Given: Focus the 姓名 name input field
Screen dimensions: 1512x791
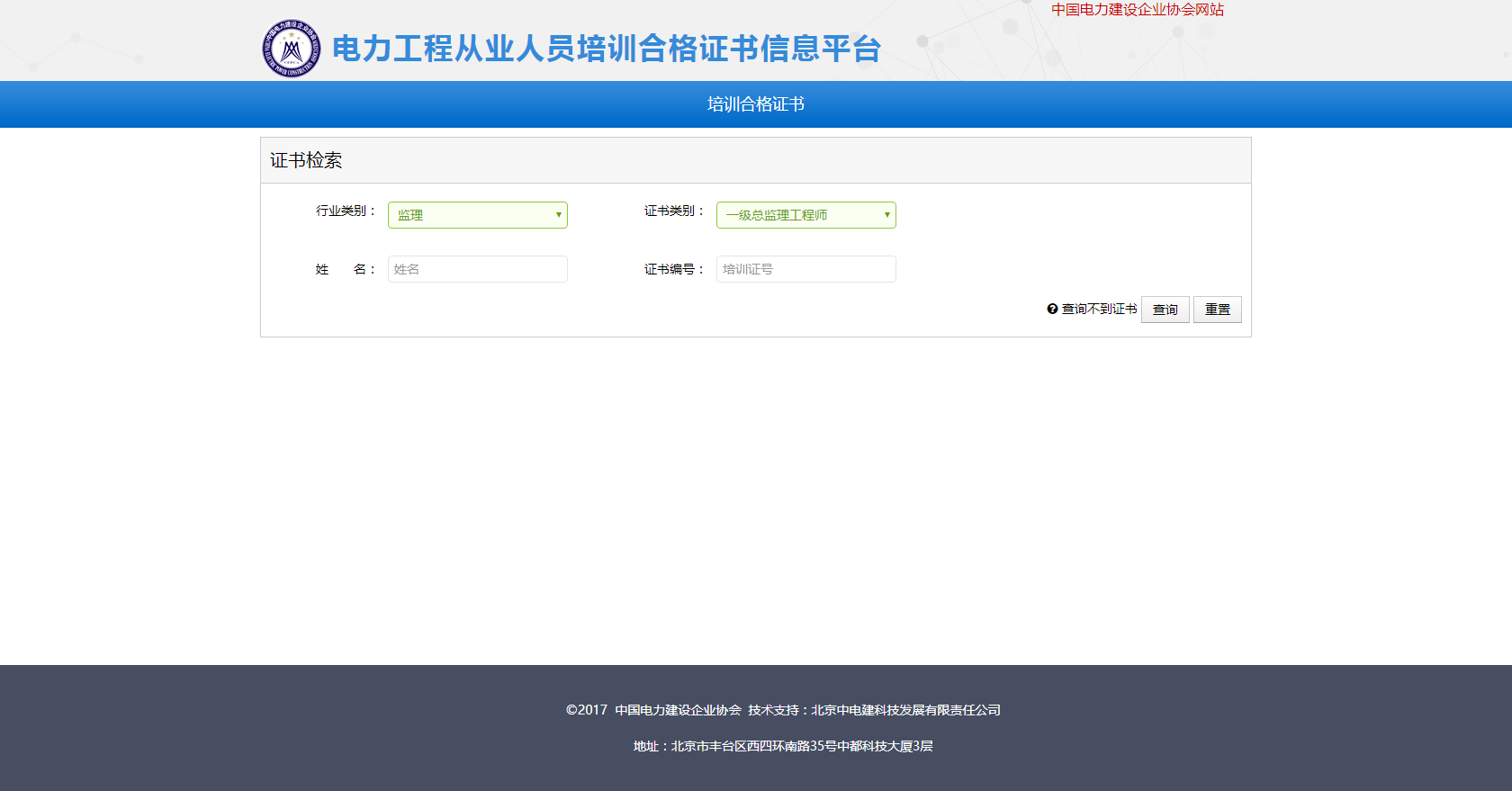Looking at the screenshot, I should (477, 269).
